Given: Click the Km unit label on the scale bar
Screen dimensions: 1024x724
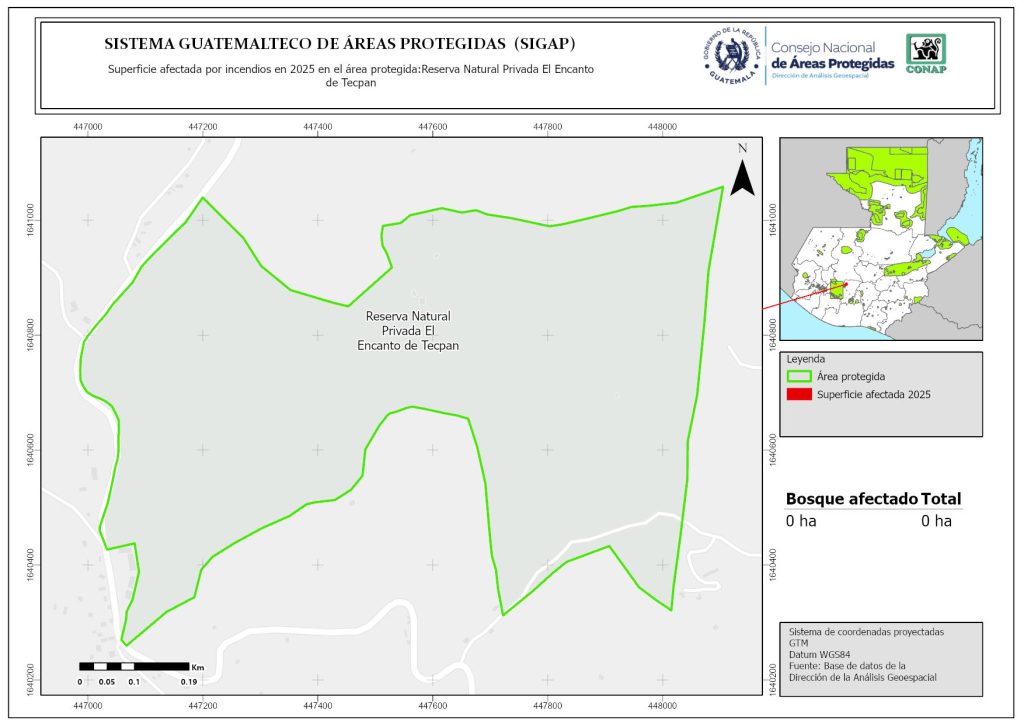Looking at the screenshot, I should pos(198,666).
